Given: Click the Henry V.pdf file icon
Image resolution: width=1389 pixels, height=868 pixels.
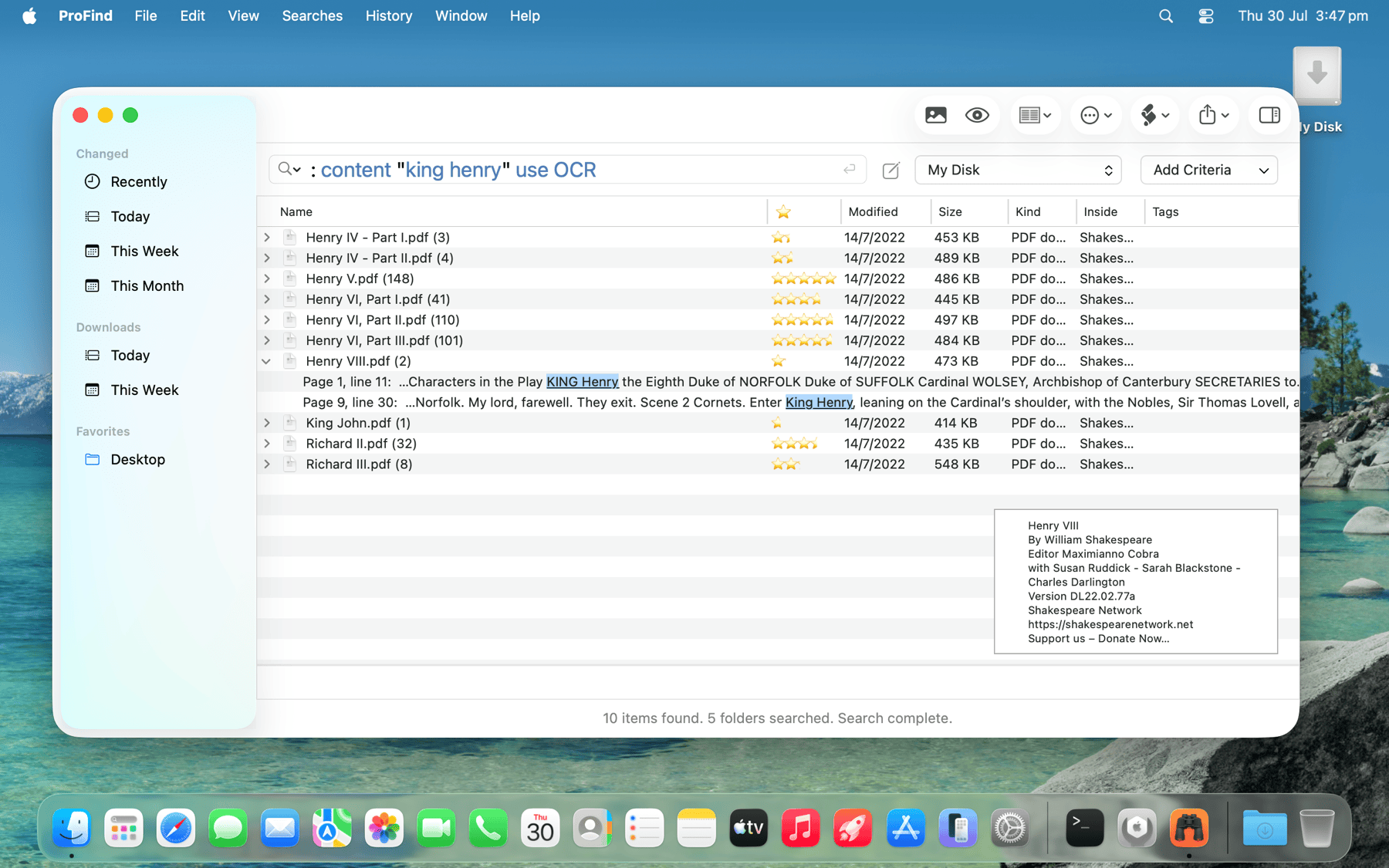Looking at the screenshot, I should (x=290, y=279).
